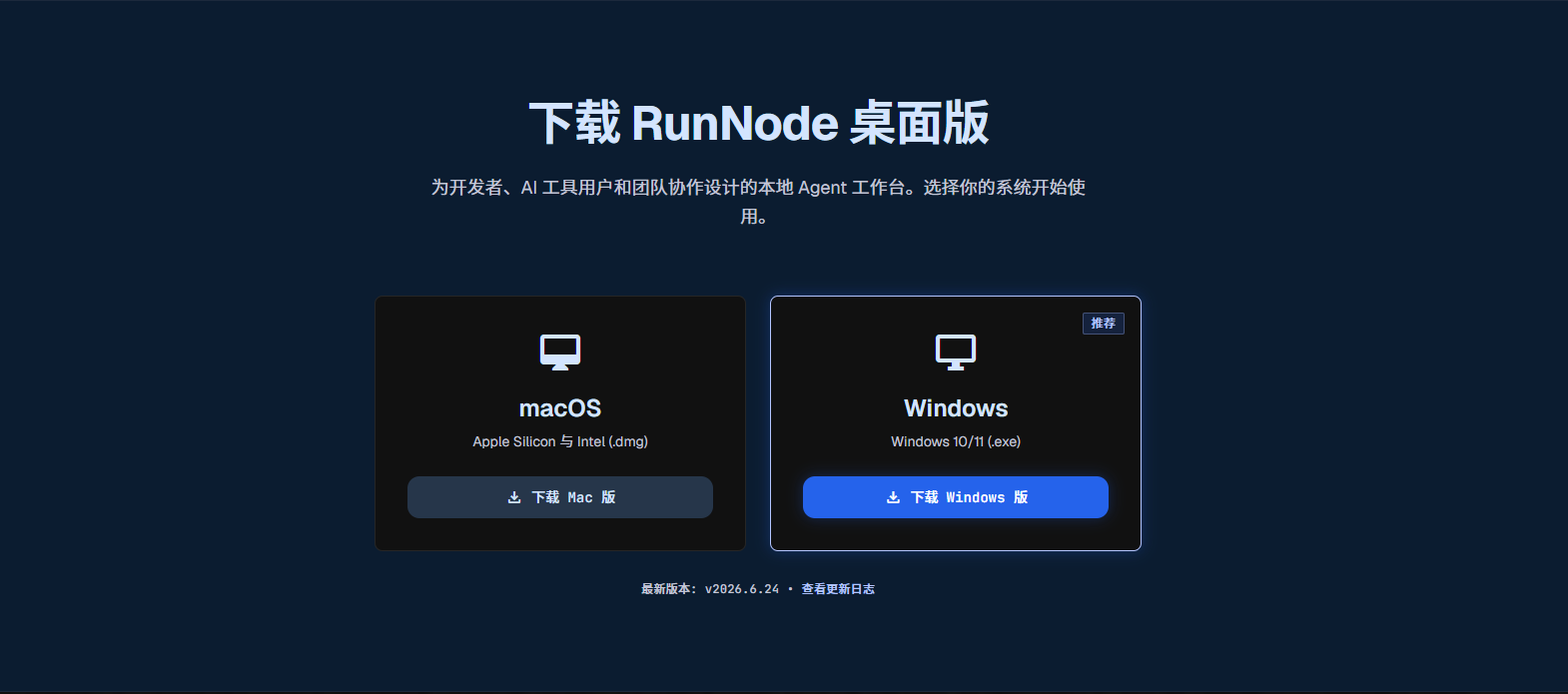
Task: Open the 查看更新日志 changelog link
Action: tap(838, 589)
